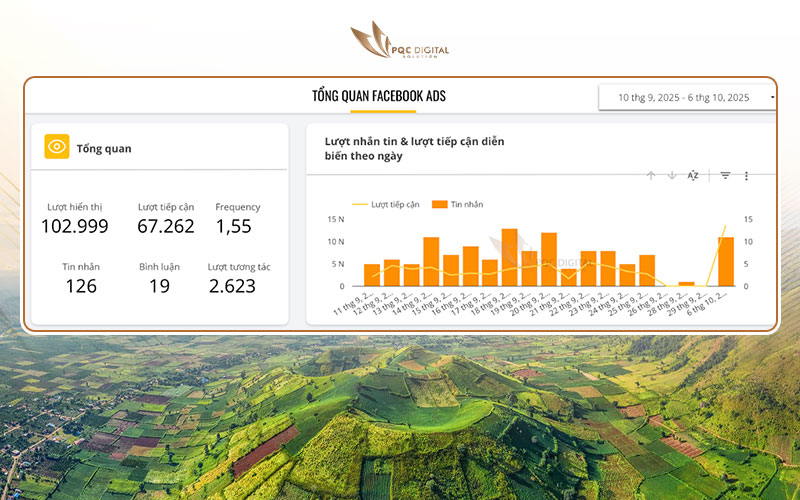Open the date range dropdown 10 thg 9, 2025
Image resolution: width=800 pixels, height=500 pixels.
(687, 97)
